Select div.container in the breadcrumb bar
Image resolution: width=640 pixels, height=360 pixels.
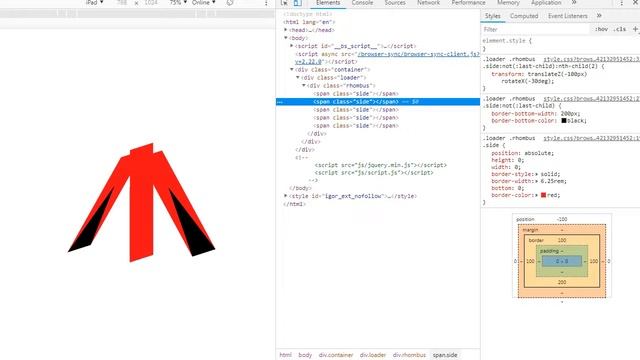coord(336,355)
